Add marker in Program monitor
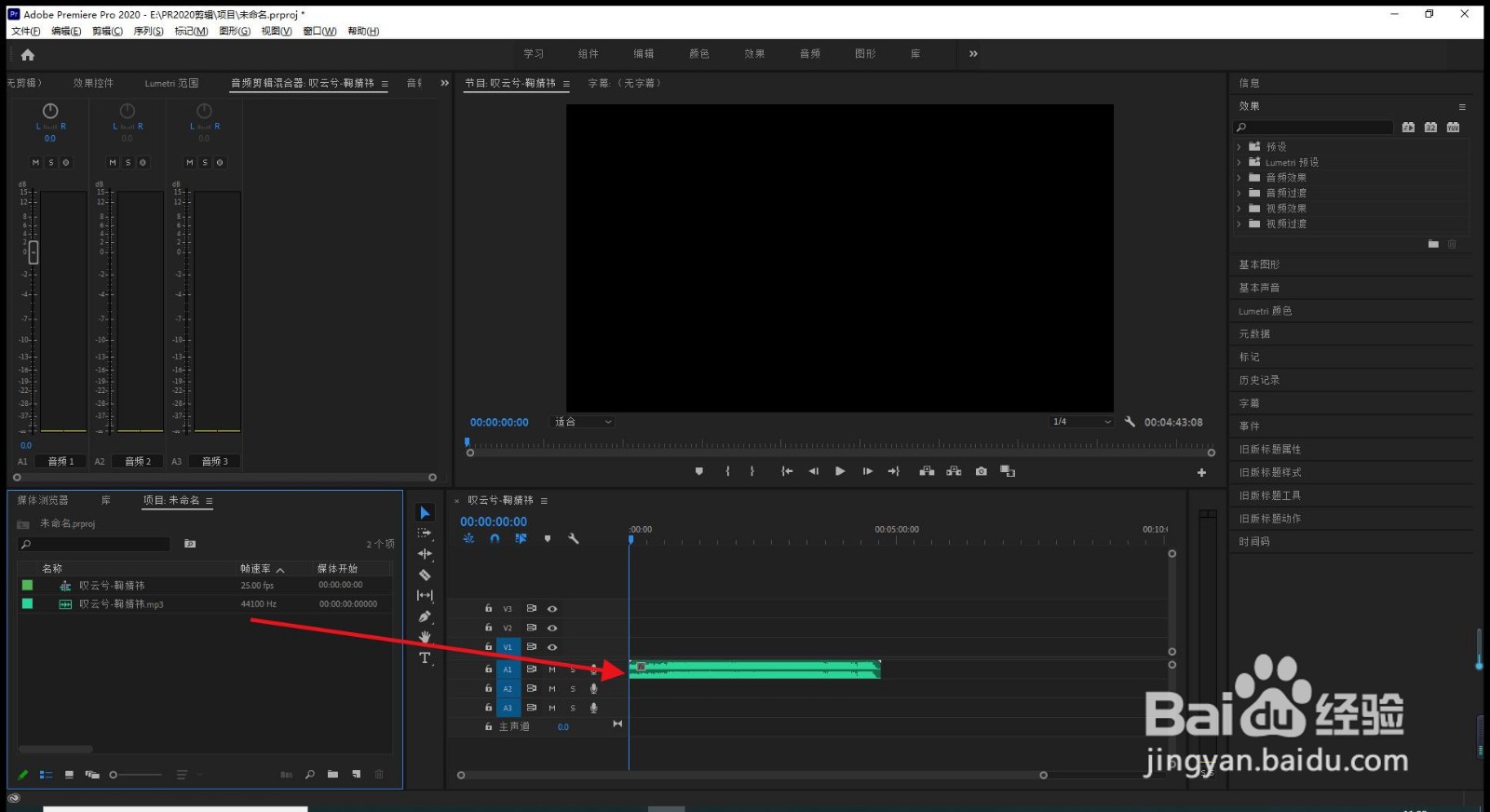This screenshot has height=812, width=1490. [x=699, y=471]
